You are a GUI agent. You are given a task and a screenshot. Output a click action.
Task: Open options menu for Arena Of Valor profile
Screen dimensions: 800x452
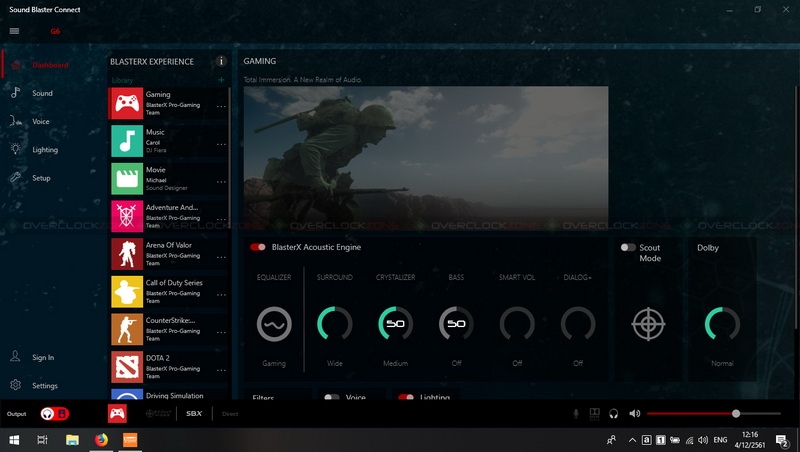pos(221,257)
